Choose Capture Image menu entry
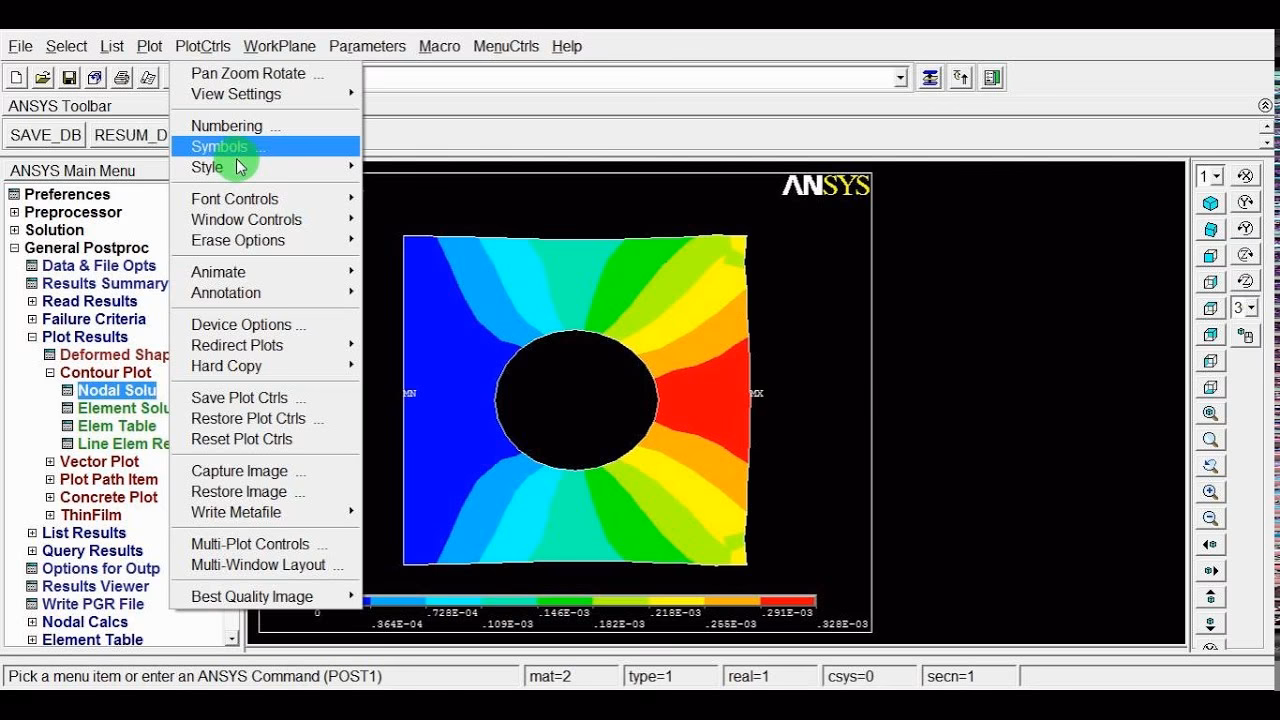The image size is (1280, 720). click(265, 471)
